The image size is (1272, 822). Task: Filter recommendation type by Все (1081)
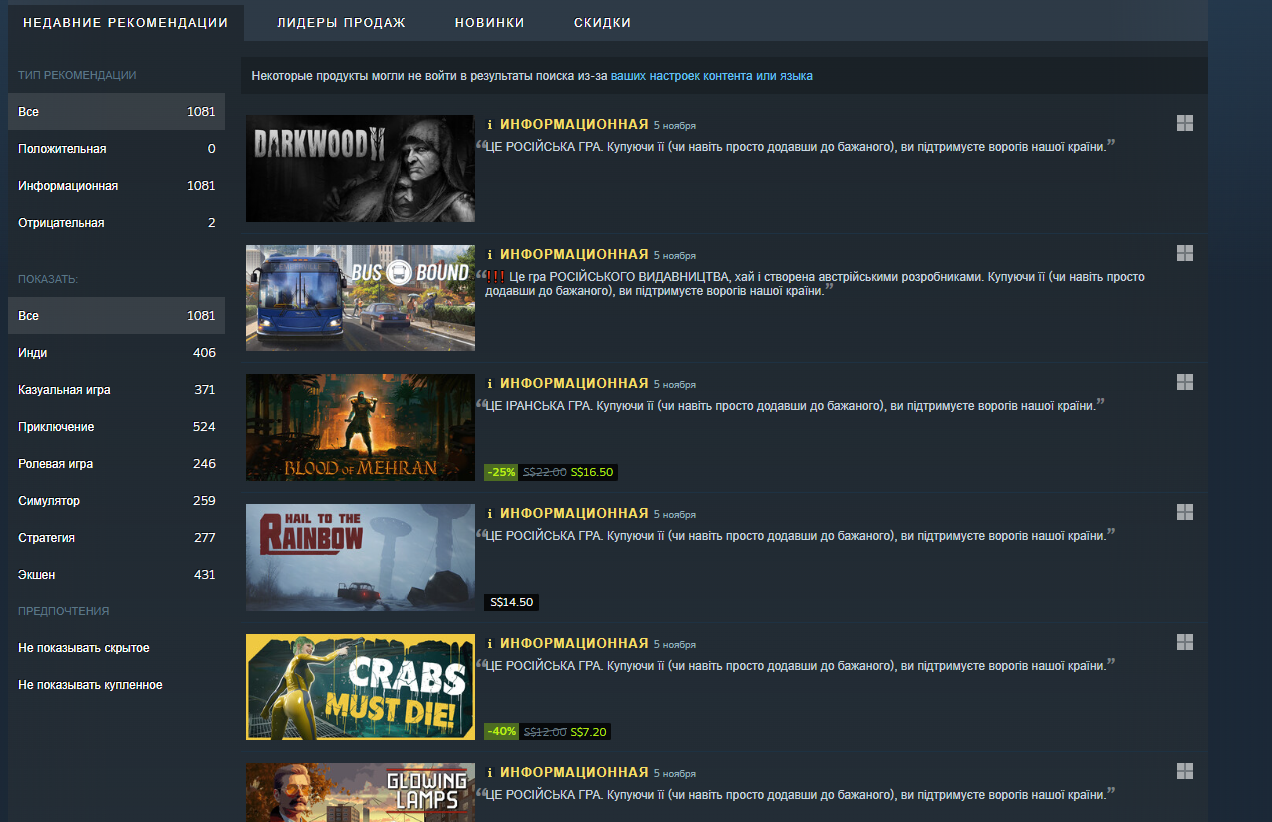point(116,112)
